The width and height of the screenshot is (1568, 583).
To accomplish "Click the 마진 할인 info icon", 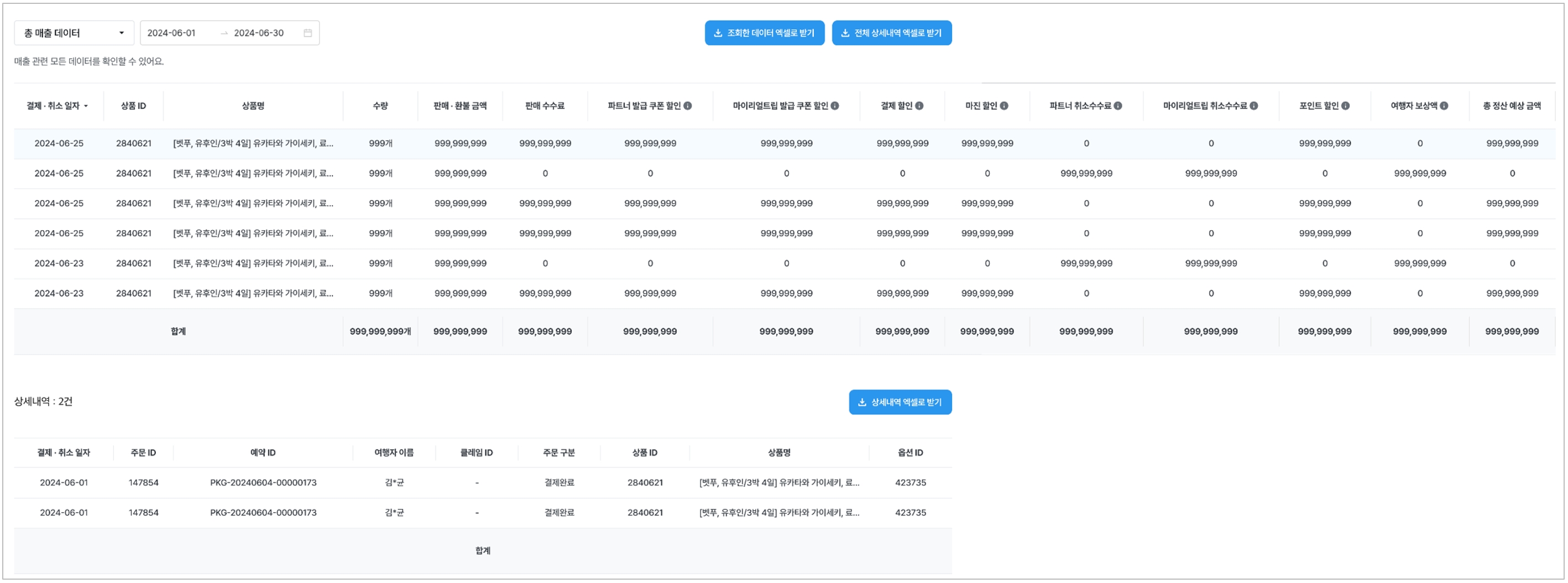I will click(x=1003, y=106).
